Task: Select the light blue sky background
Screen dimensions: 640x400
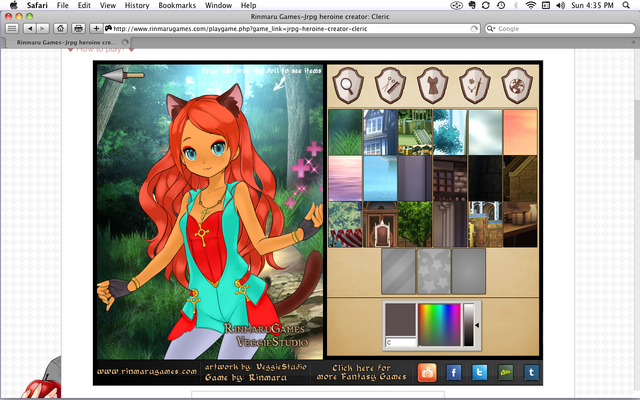Action: [x=380, y=178]
